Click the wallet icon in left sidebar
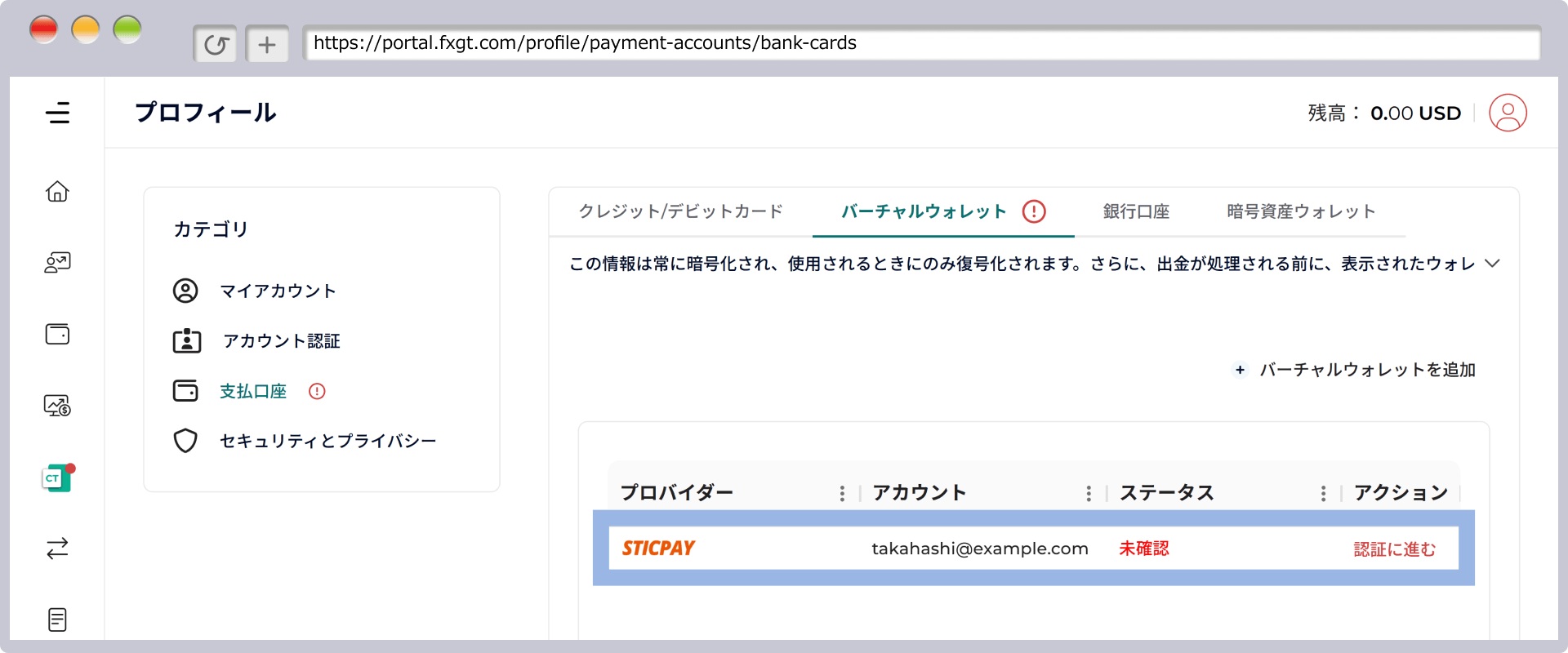Screen dimensions: 1568x653 pos(57,334)
